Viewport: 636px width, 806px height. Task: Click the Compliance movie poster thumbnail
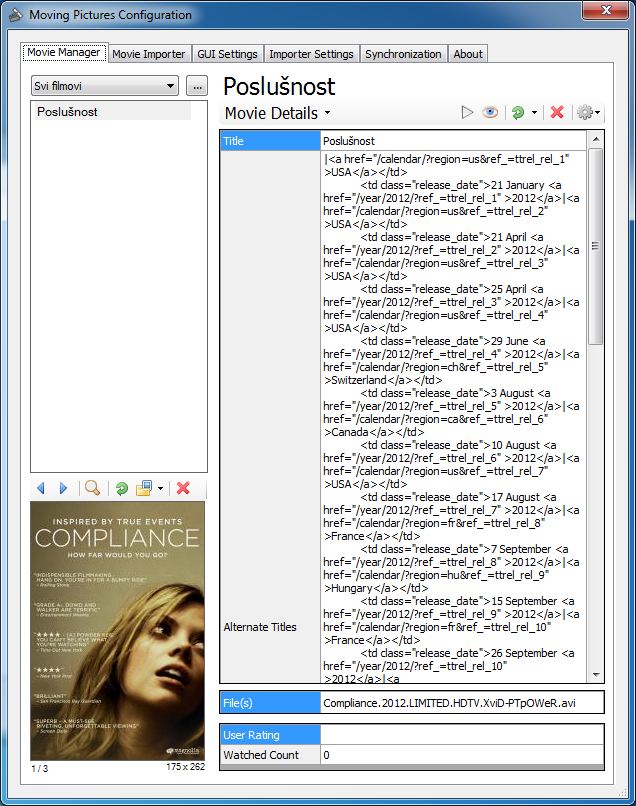(x=117, y=630)
